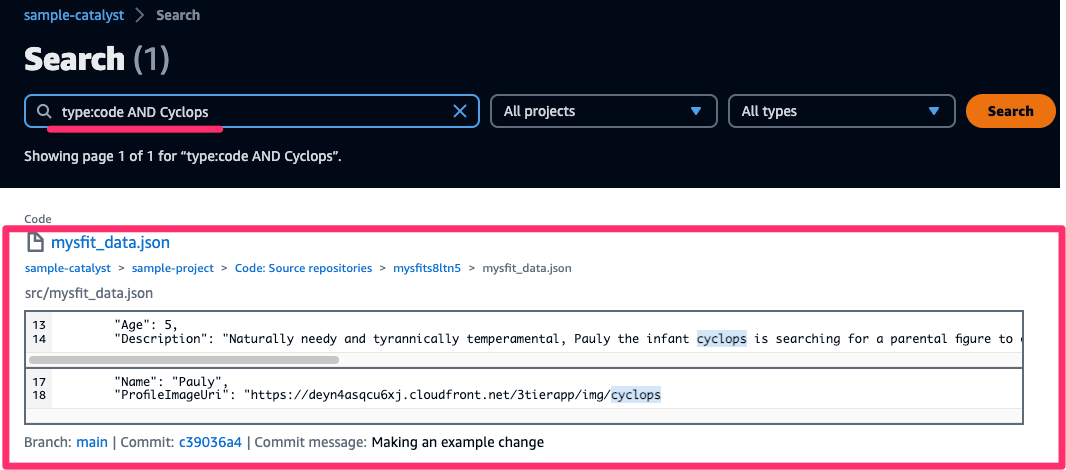Open sample-project link in result path
This screenshot has height=470, width=1066.
point(173,268)
